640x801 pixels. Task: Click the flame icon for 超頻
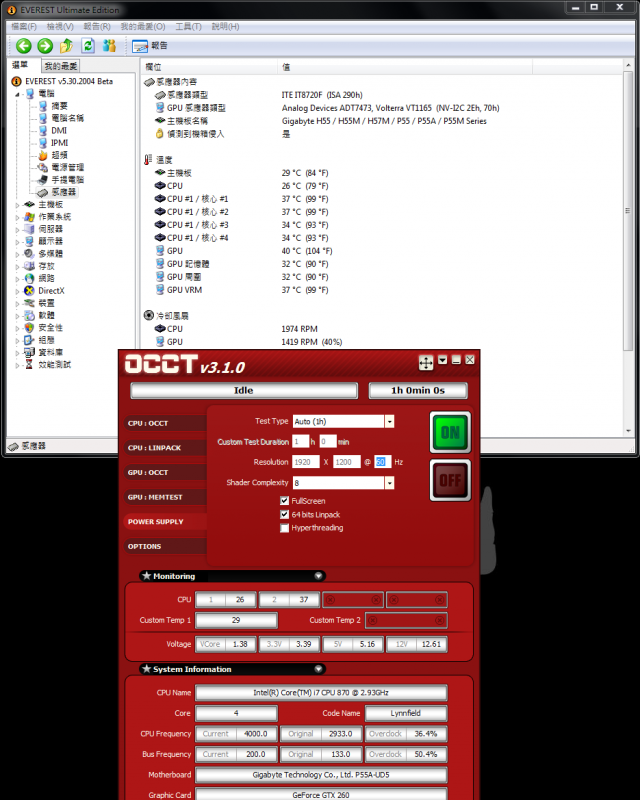click(43, 155)
